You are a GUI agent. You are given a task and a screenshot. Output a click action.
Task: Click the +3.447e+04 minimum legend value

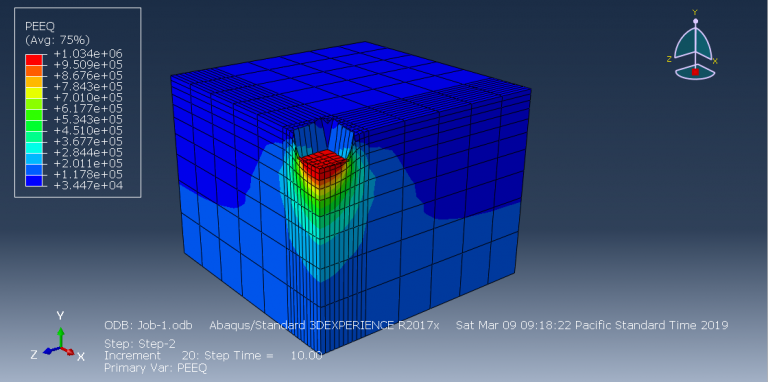click(87, 186)
